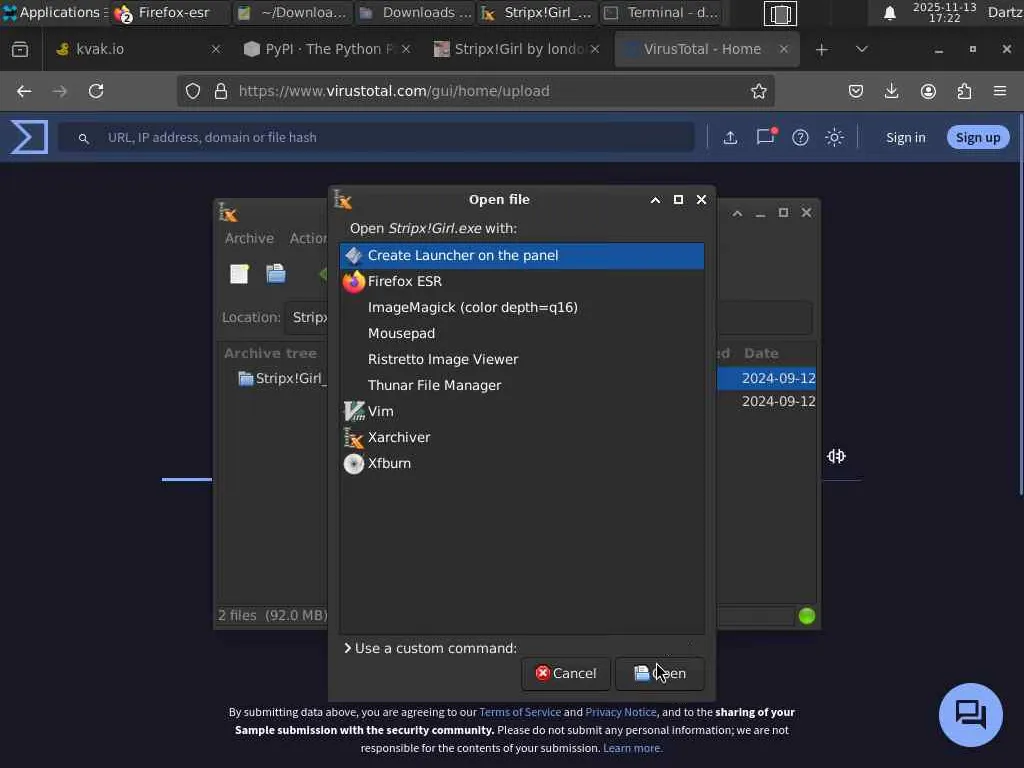Select ImageMagick (color depth=q16) application
Viewport: 1024px width, 768px height.
(522, 308)
